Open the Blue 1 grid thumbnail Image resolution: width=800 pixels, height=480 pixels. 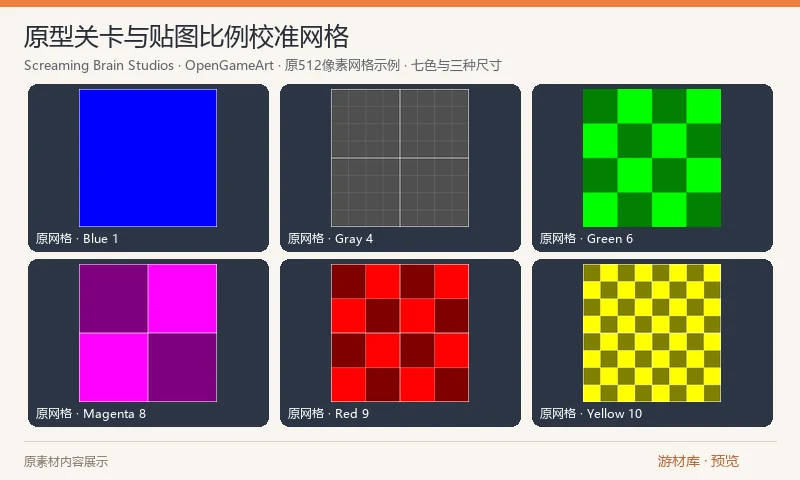[x=148, y=158]
